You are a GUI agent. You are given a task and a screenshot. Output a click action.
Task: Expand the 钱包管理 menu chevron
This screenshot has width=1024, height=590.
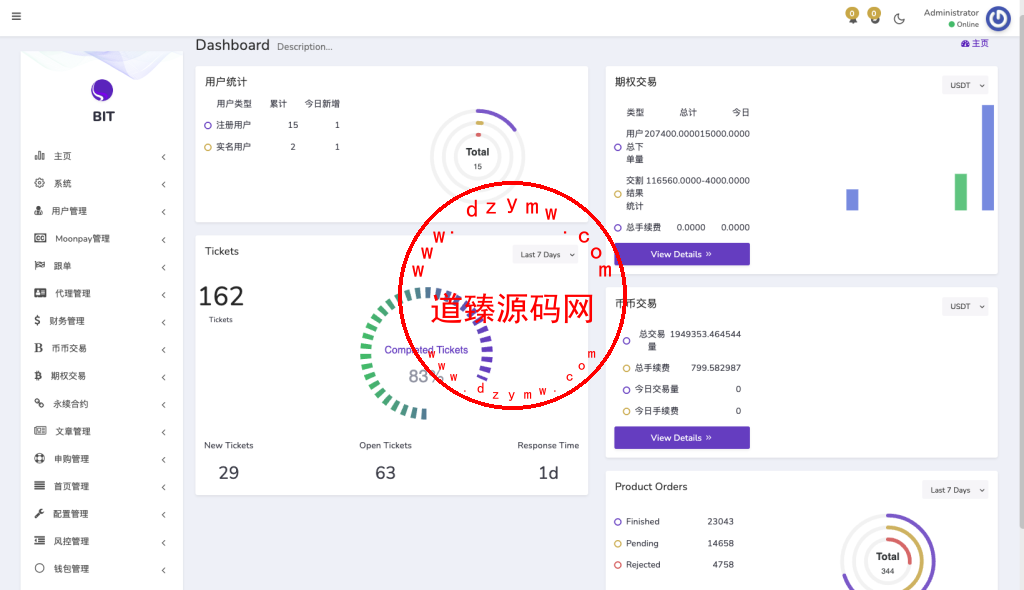coord(163,570)
